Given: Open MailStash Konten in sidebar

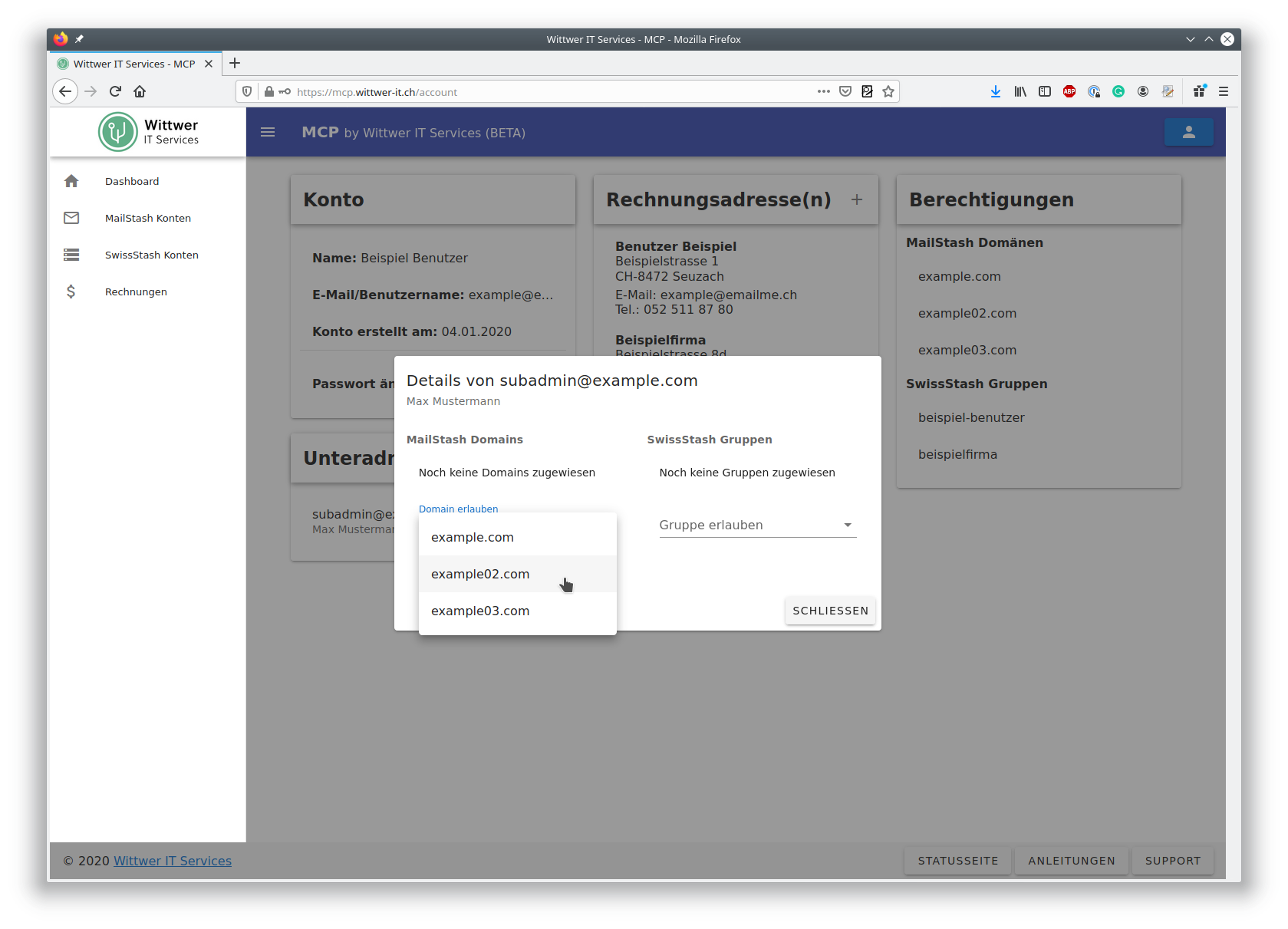Looking at the screenshot, I should [148, 218].
